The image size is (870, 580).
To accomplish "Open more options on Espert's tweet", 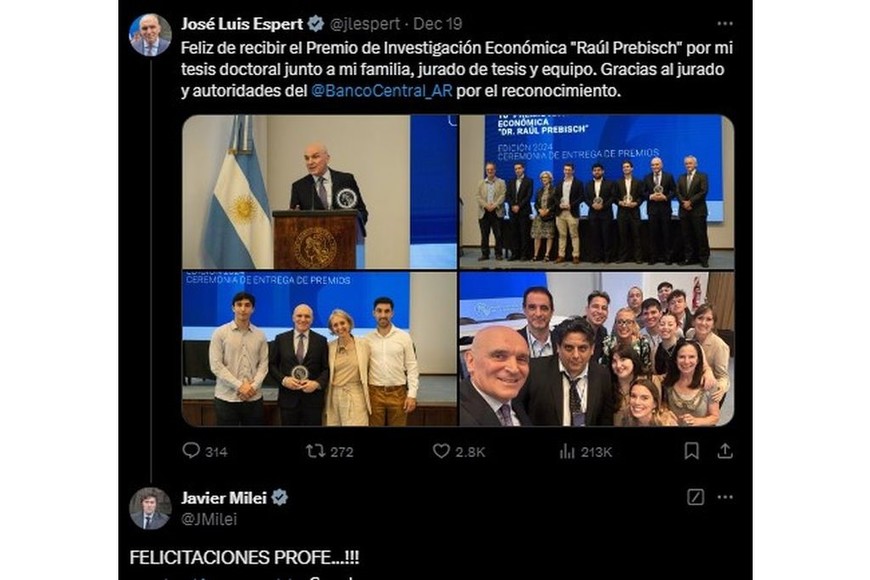I will click(x=725, y=23).
